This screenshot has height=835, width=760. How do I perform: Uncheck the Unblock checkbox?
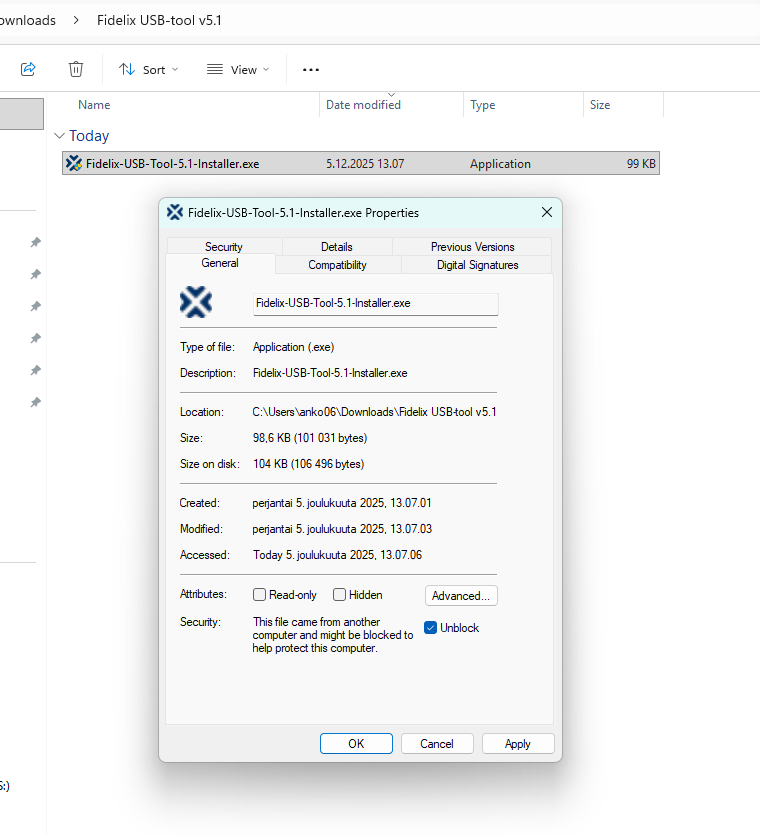(430, 628)
